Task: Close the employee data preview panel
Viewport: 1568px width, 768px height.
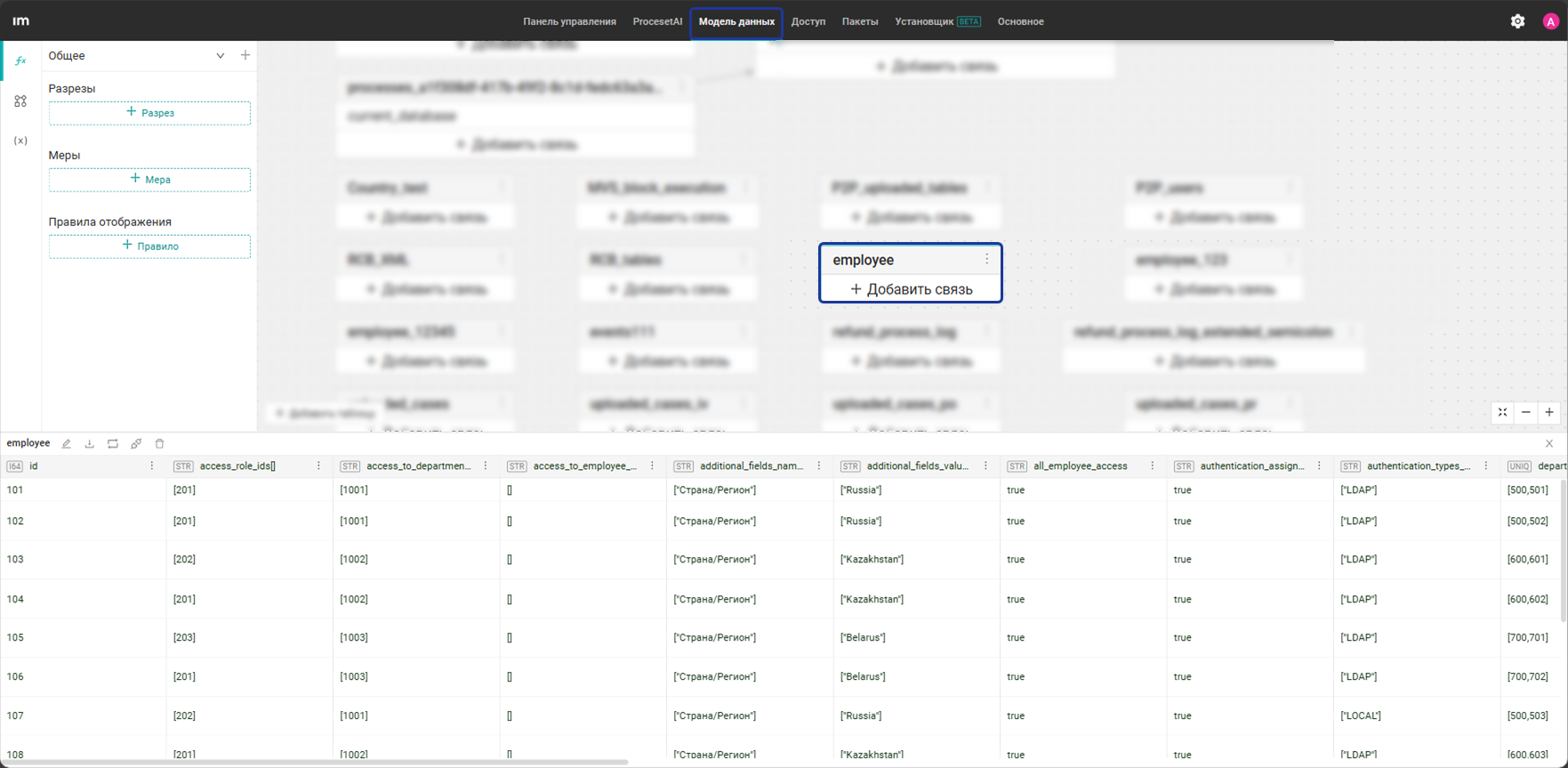Action: pos(1549,443)
